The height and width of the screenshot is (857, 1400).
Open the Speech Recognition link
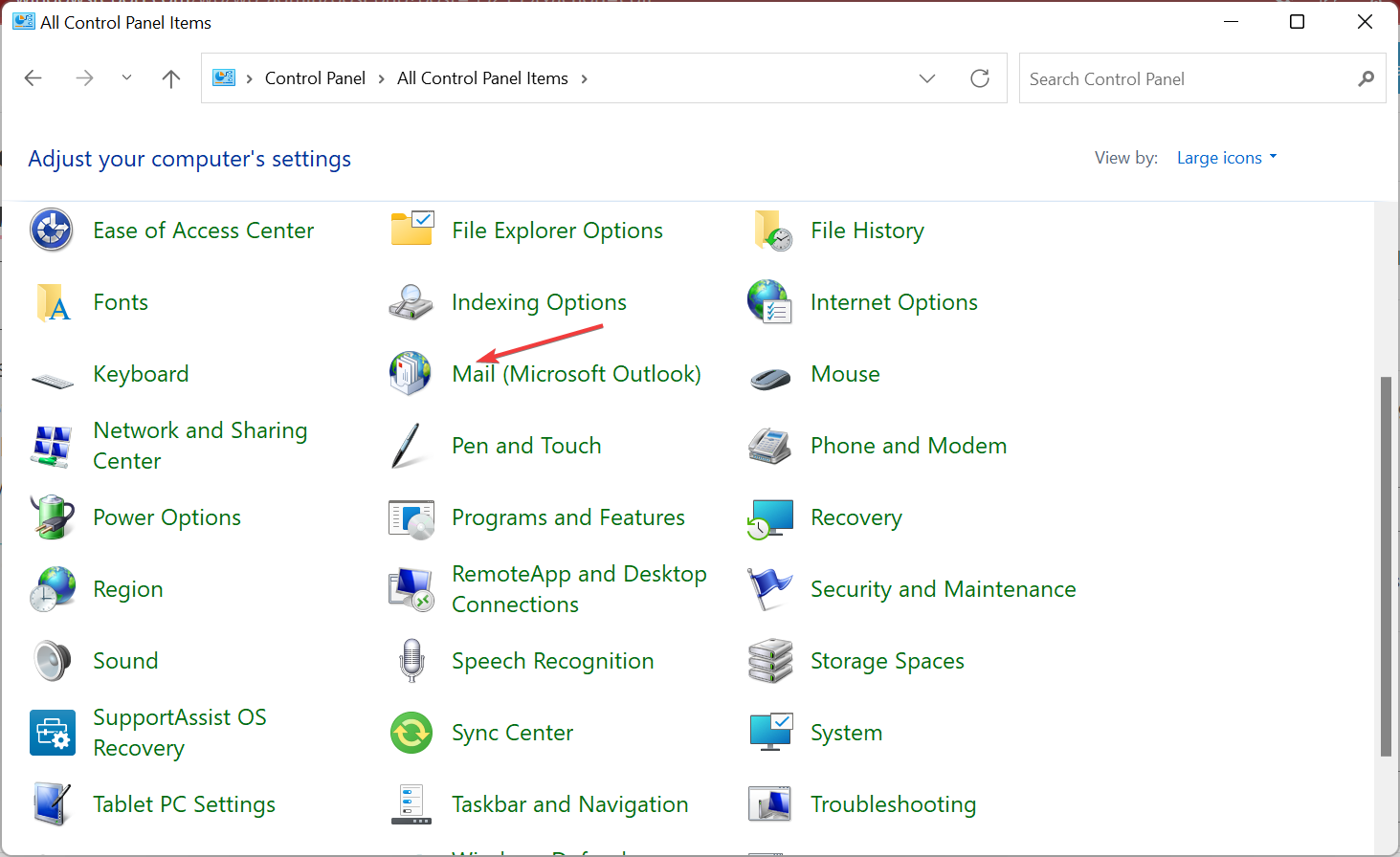pos(552,661)
